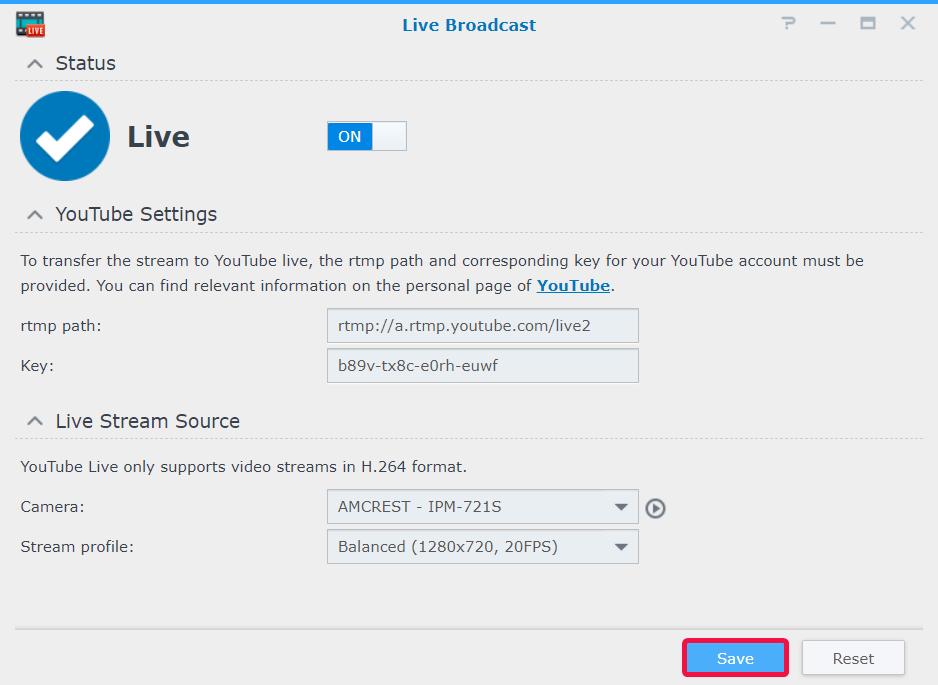Click the blue Live status checkmark icon
Screen dimensions: 938x685
(65, 136)
